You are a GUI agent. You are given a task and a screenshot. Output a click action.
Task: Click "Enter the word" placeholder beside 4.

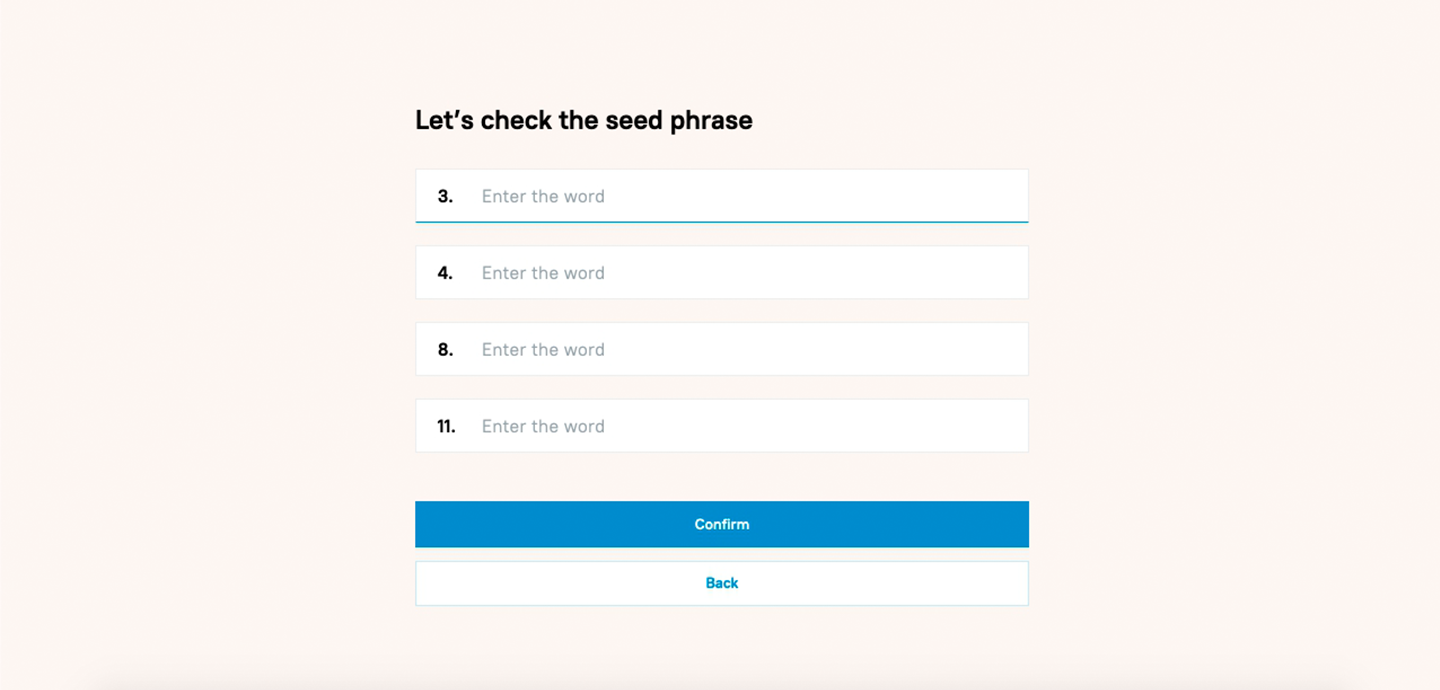click(543, 273)
